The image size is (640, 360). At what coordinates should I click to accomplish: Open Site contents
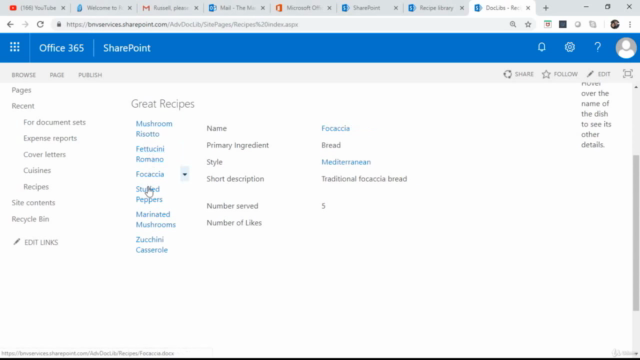pyautogui.click(x=33, y=202)
